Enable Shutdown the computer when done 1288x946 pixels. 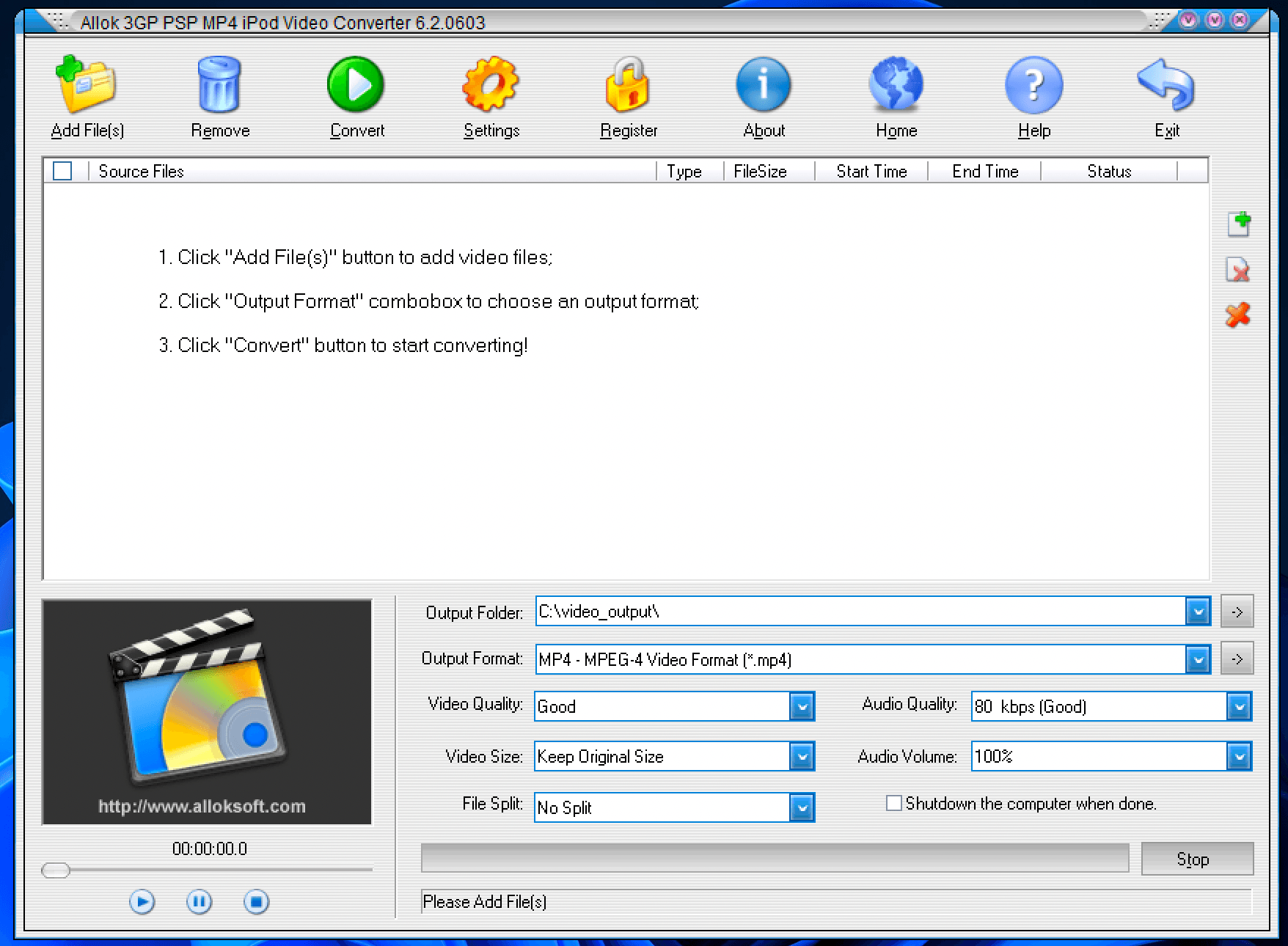pyautogui.click(x=893, y=803)
